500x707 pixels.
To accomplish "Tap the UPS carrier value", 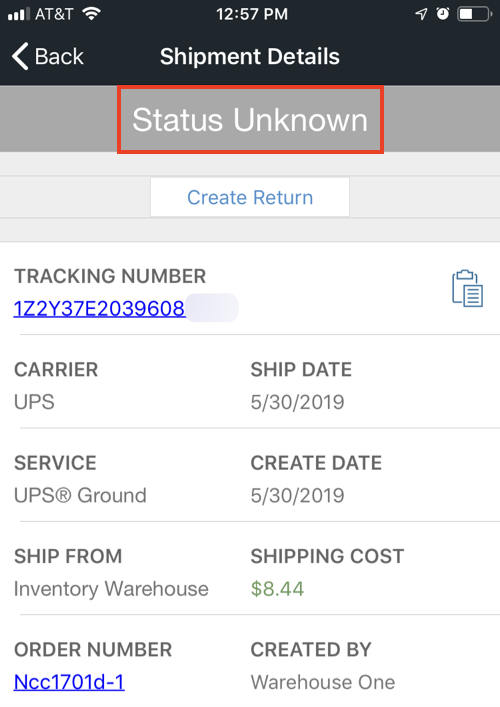I will (x=34, y=402).
